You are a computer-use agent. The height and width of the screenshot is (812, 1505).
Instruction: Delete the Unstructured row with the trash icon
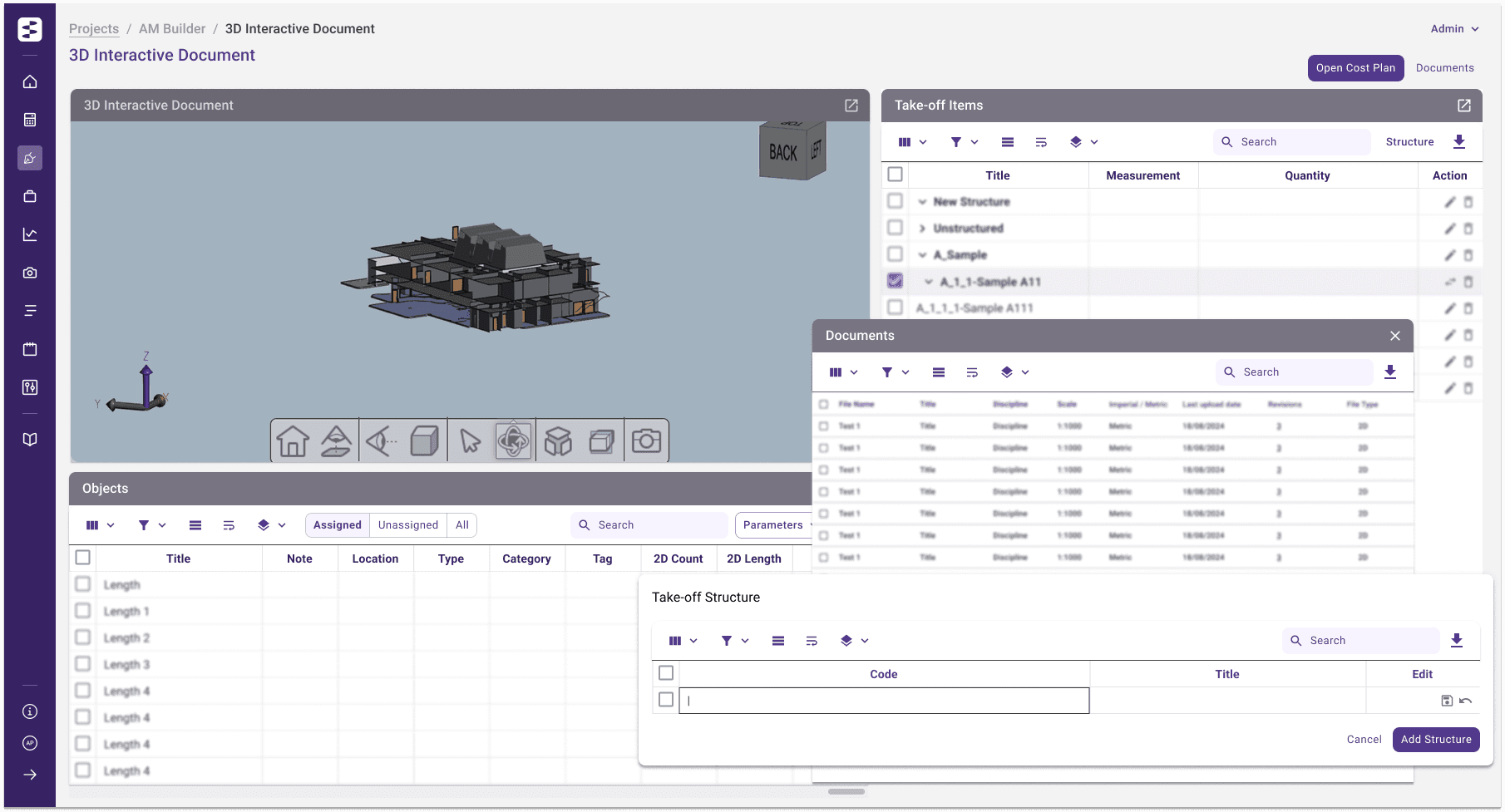pos(1468,229)
